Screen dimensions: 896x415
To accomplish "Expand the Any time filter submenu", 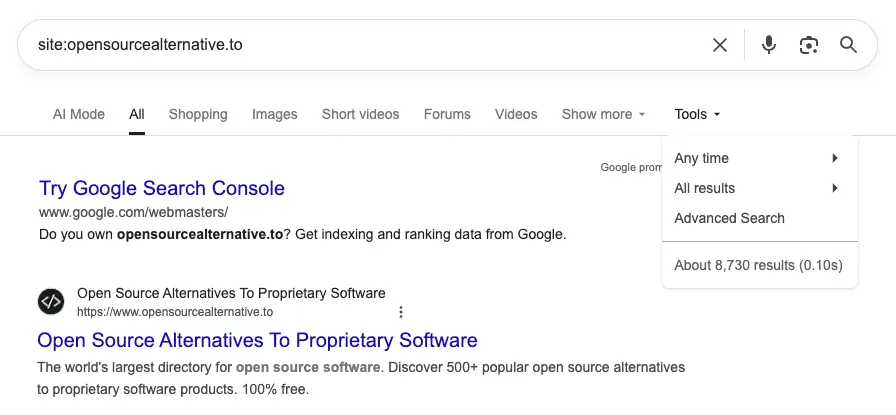I will (x=759, y=158).
